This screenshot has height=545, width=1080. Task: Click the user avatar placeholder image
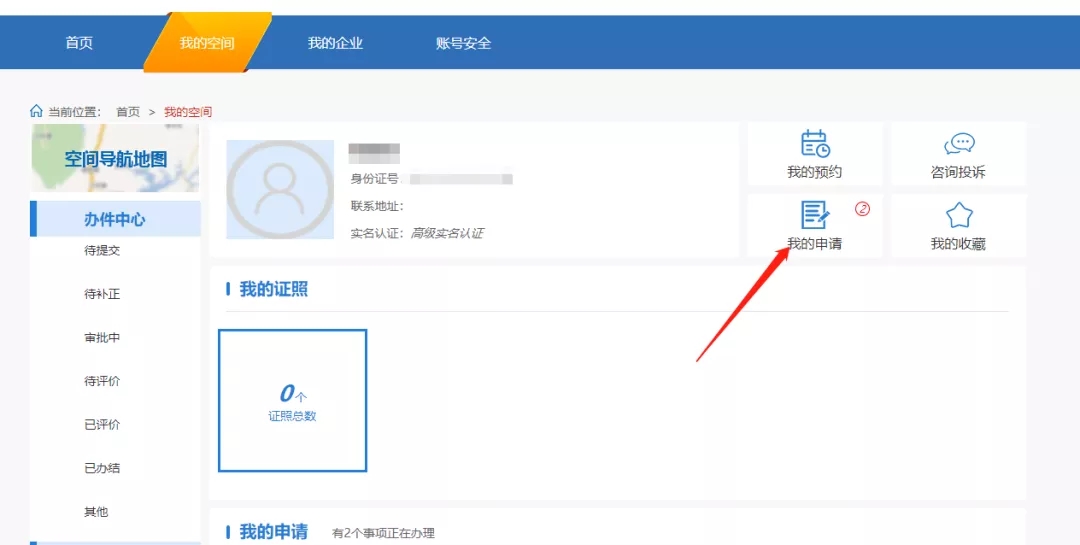click(x=280, y=189)
